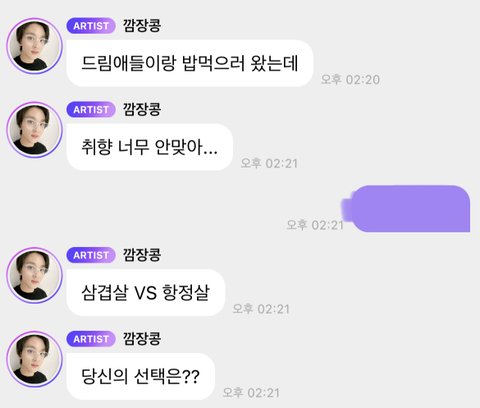Click the timestamp after 당신의 선택은??

tap(251, 393)
